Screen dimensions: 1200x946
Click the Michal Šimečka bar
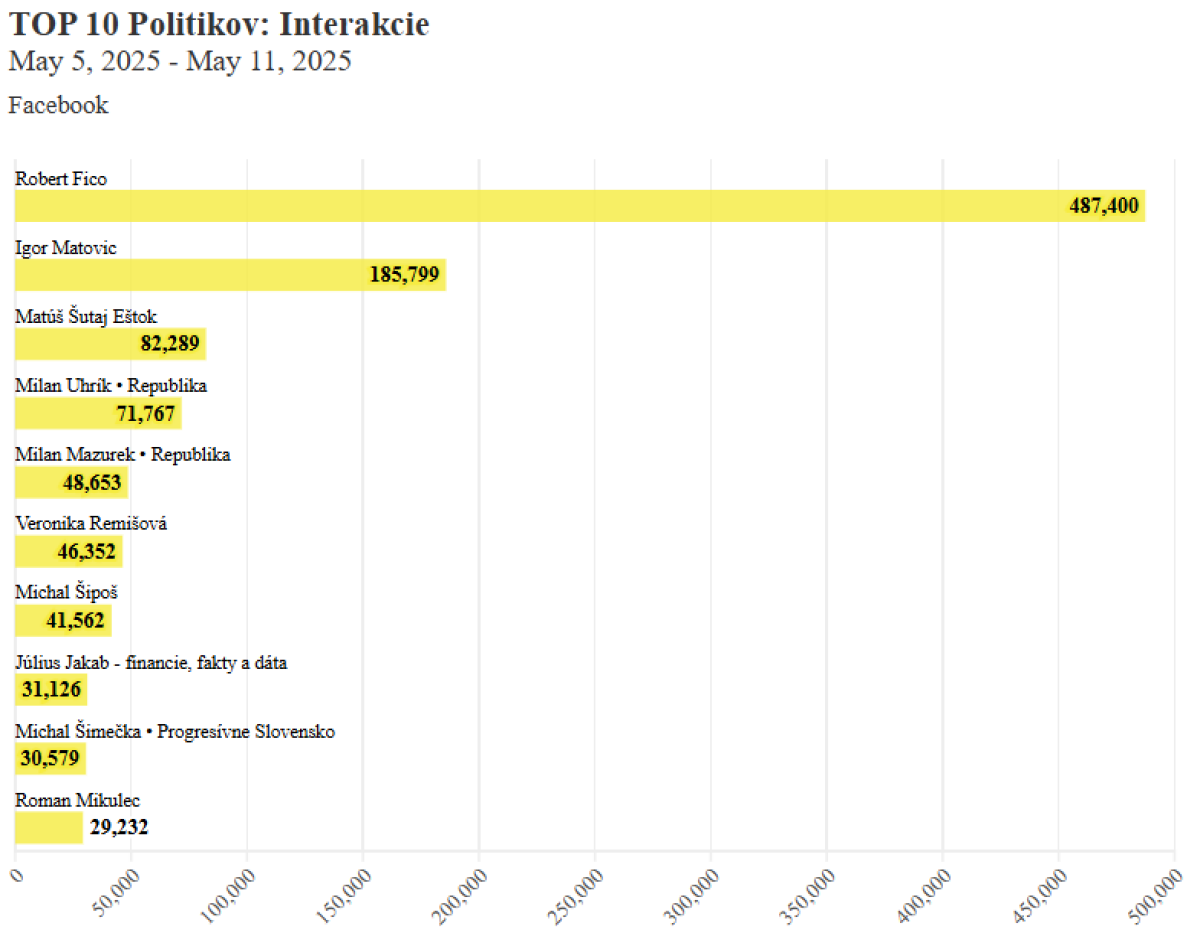pyautogui.click(x=50, y=758)
